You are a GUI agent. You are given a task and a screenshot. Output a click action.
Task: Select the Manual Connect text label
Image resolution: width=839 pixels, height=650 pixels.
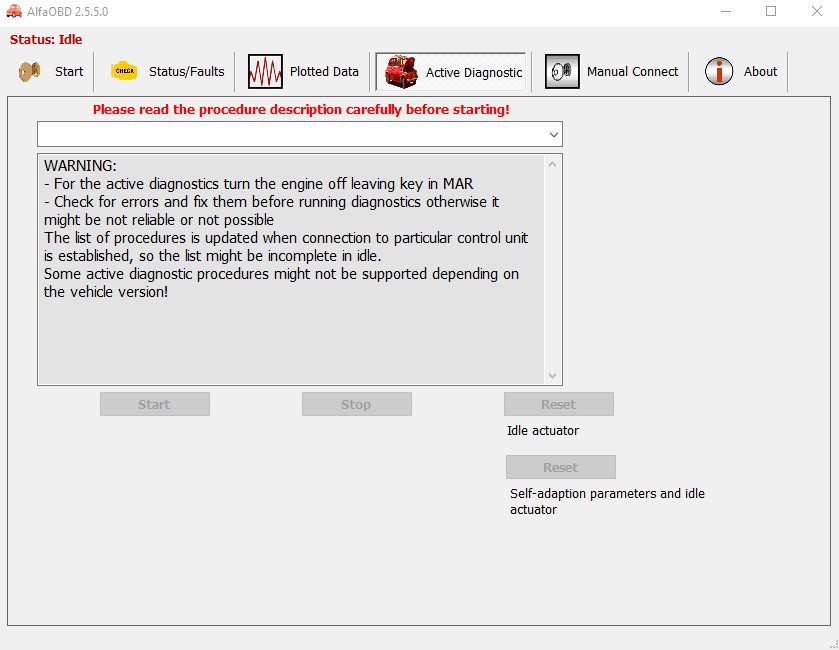(632, 71)
